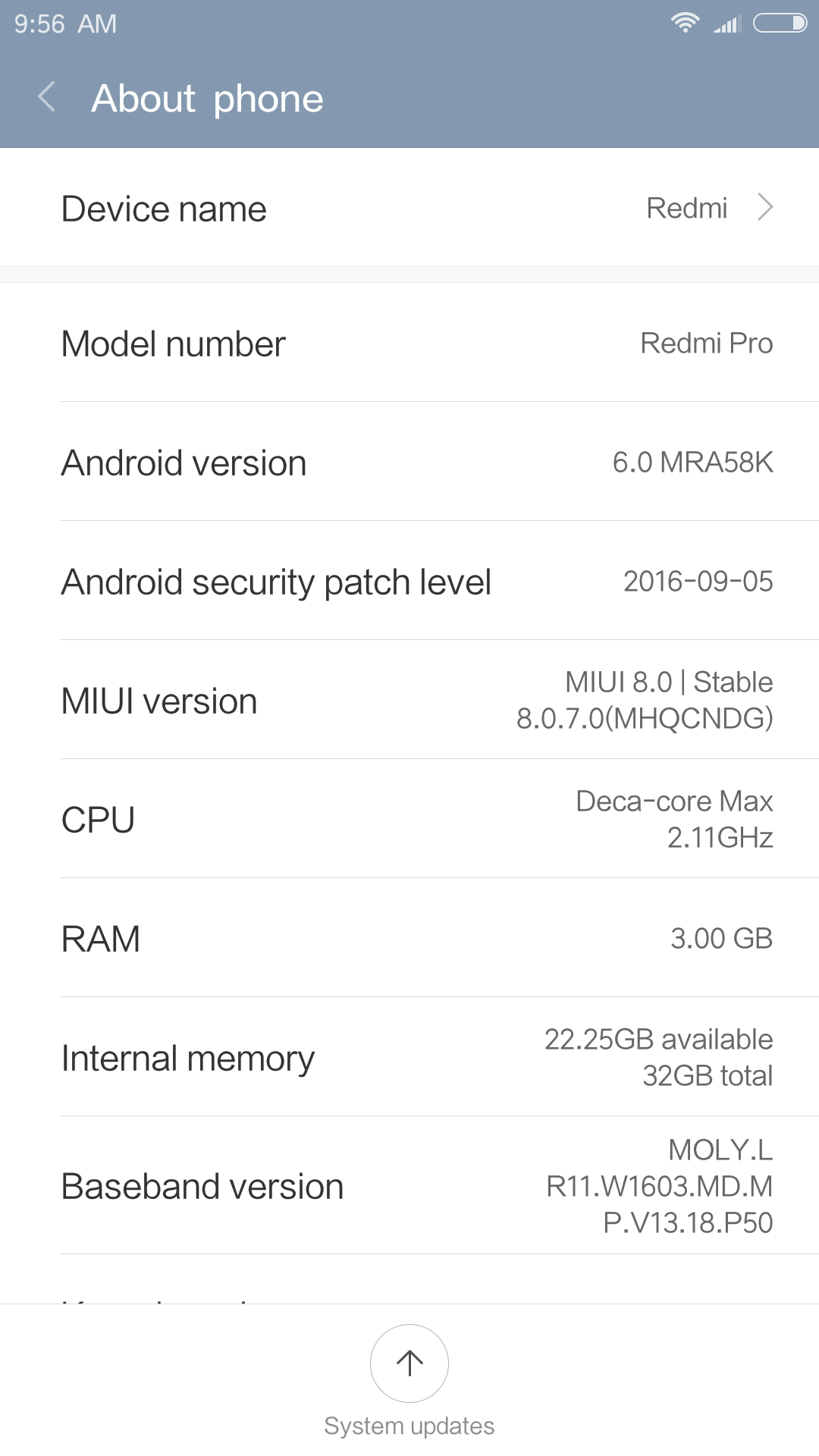Tap the RAM 3.00 GB row
Screen dimensions: 819x1456
[409, 939]
